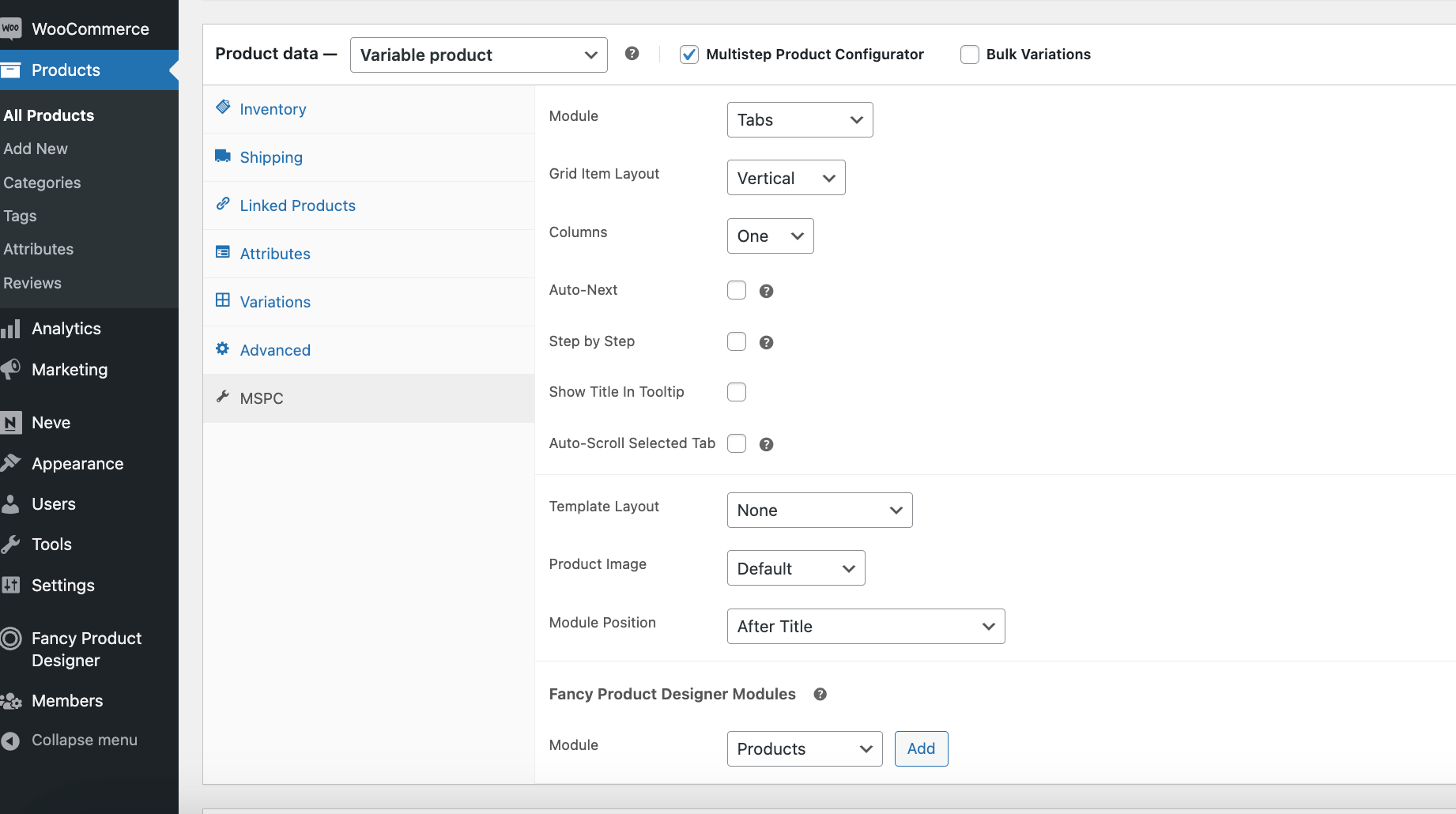
Task: Open the Marketing menu item
Action: click(89, 370)
